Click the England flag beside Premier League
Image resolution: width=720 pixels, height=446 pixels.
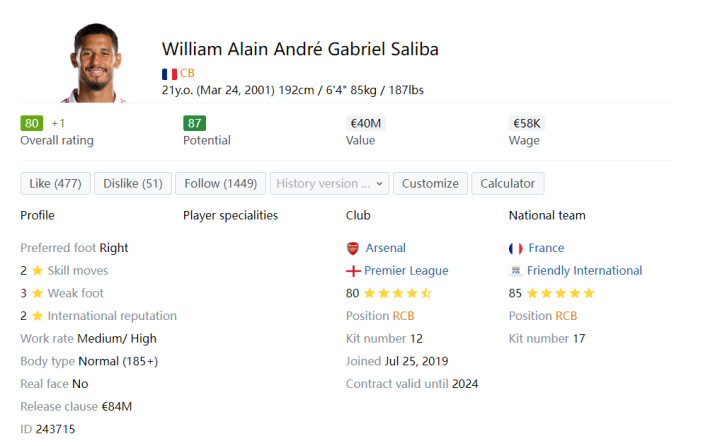(x=353, y=271)
